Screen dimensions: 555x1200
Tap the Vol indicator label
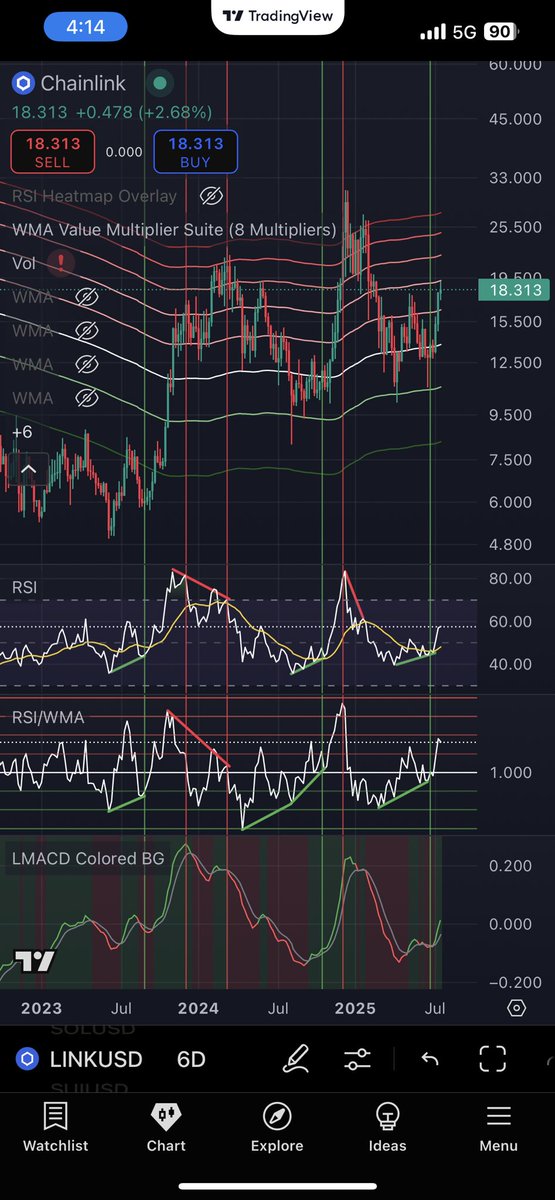[x=25, y=263]
